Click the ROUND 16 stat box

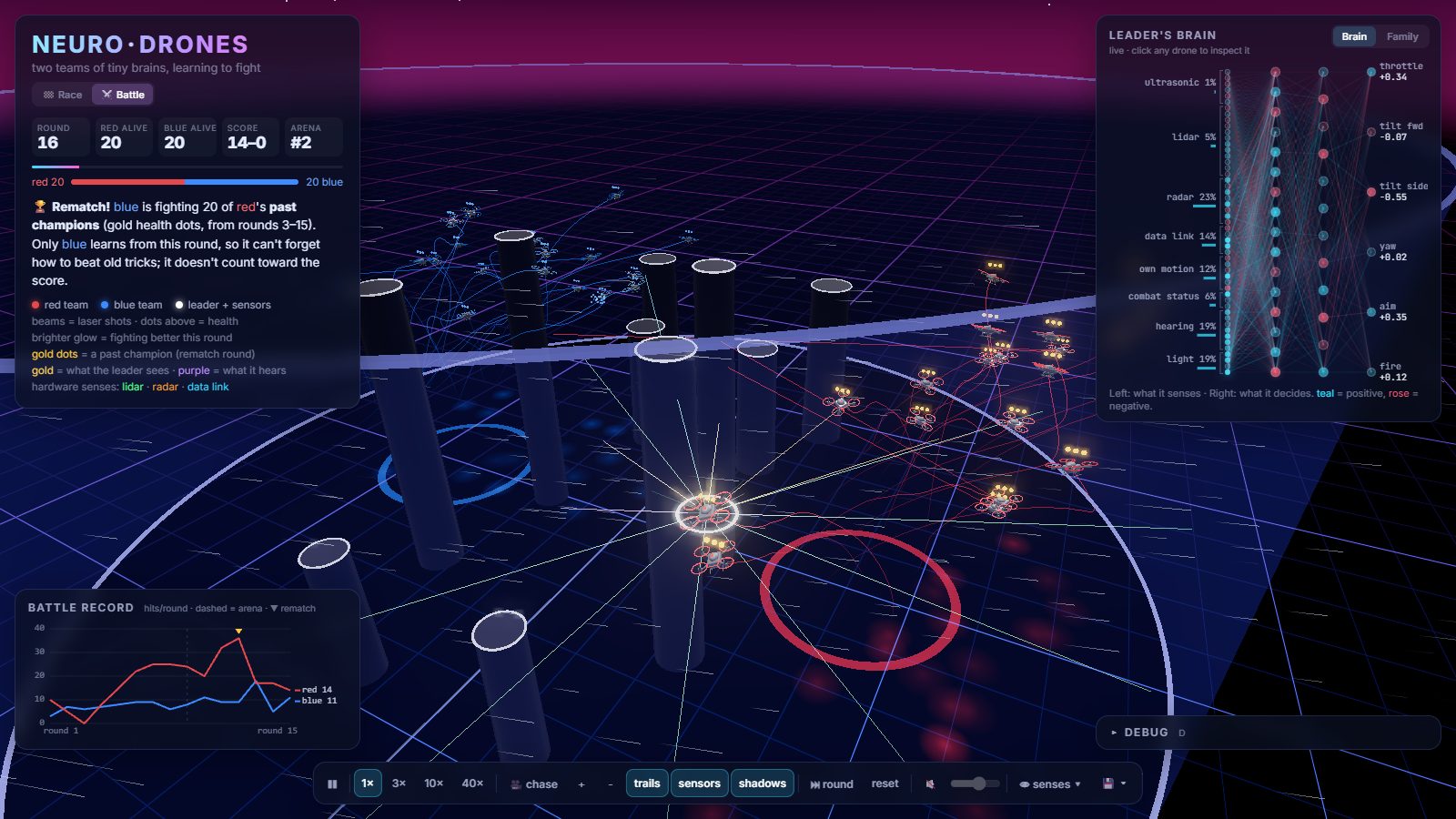click(x=61, y=136)
